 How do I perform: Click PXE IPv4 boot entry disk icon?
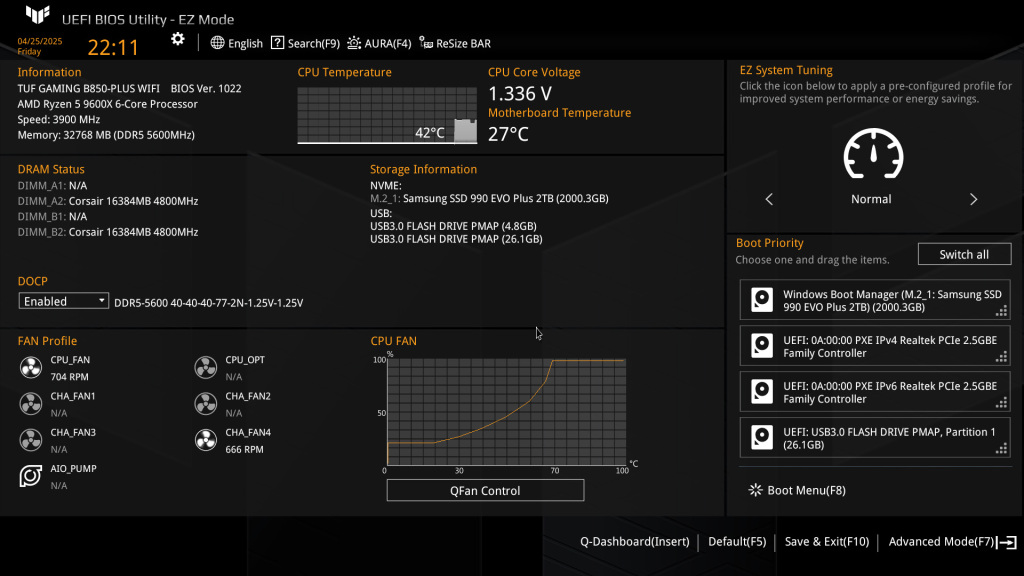(761, 345)
